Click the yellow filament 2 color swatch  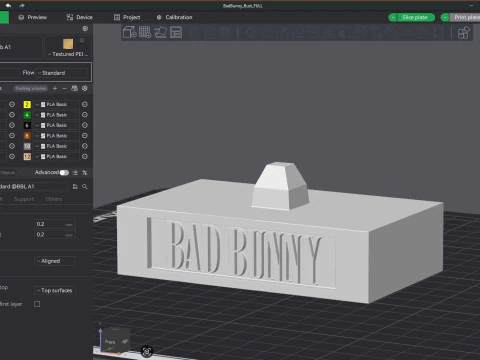click(x=27, y=104)
